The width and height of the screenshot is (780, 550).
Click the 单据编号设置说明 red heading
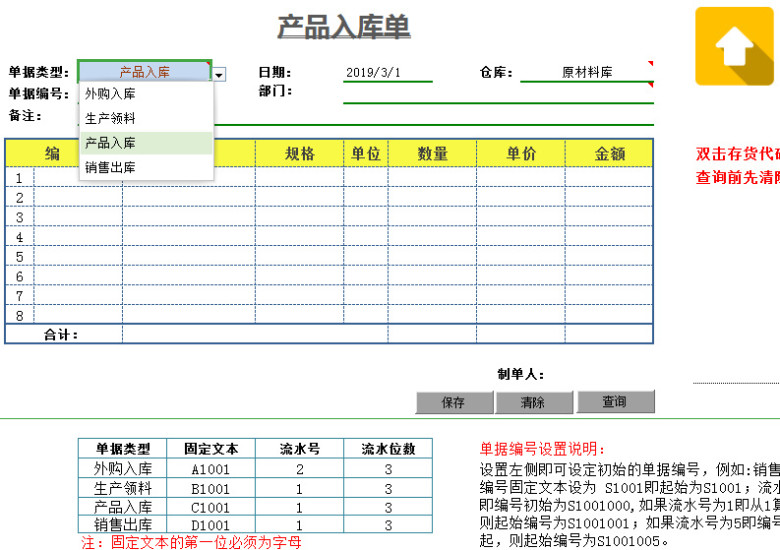tap(542, 449)
